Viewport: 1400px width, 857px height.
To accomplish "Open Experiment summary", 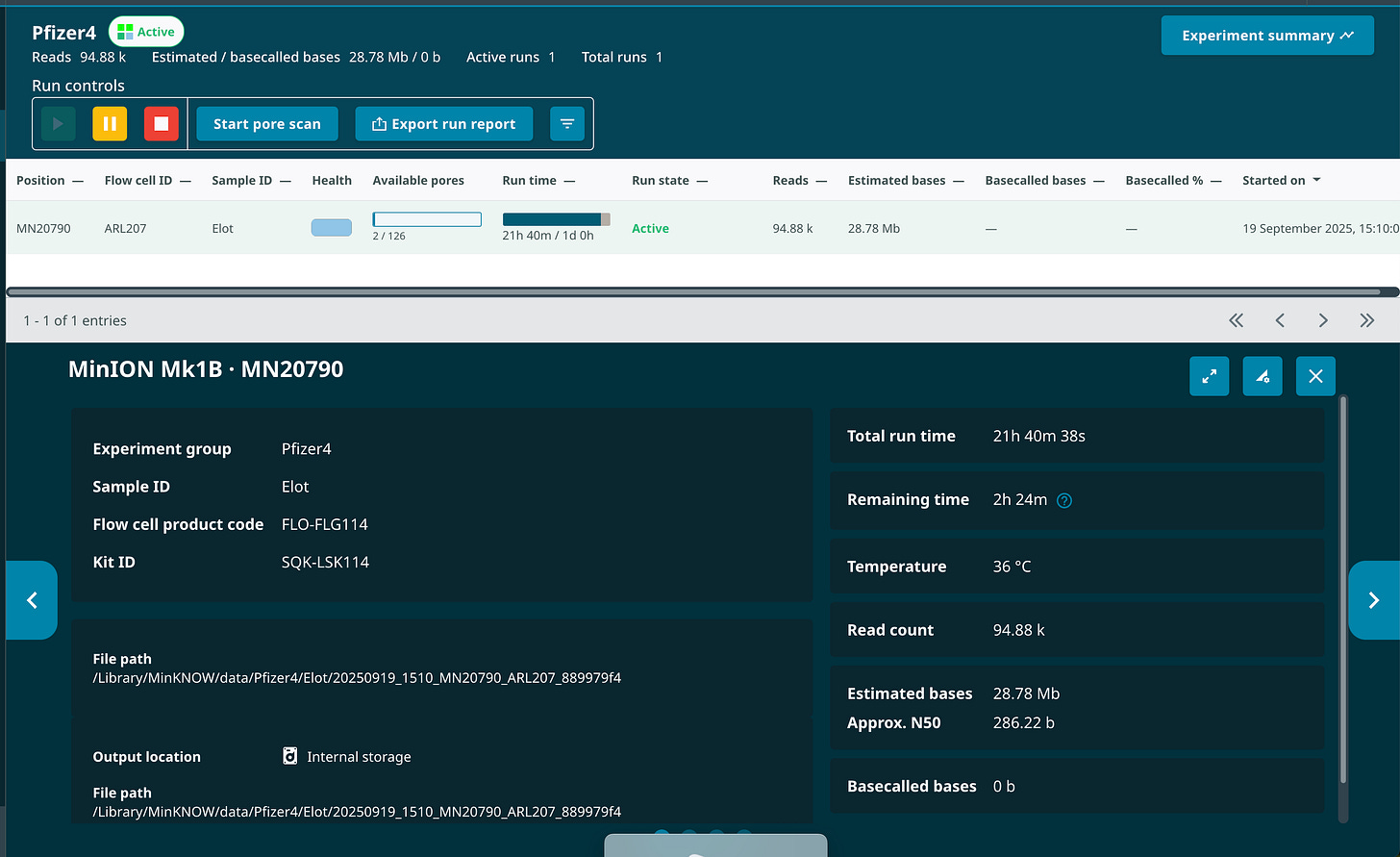I will click(x=1267, y=36).
